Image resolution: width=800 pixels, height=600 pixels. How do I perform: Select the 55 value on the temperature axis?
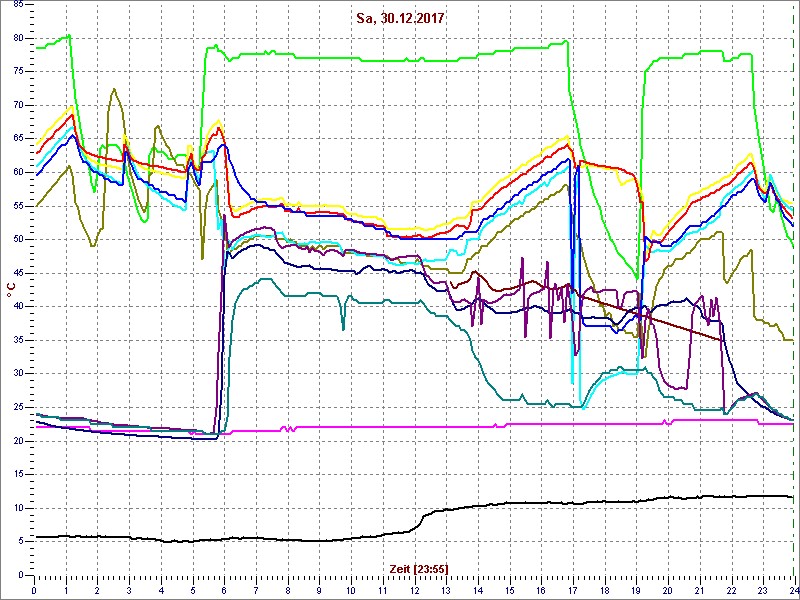(x=17, y=206)
